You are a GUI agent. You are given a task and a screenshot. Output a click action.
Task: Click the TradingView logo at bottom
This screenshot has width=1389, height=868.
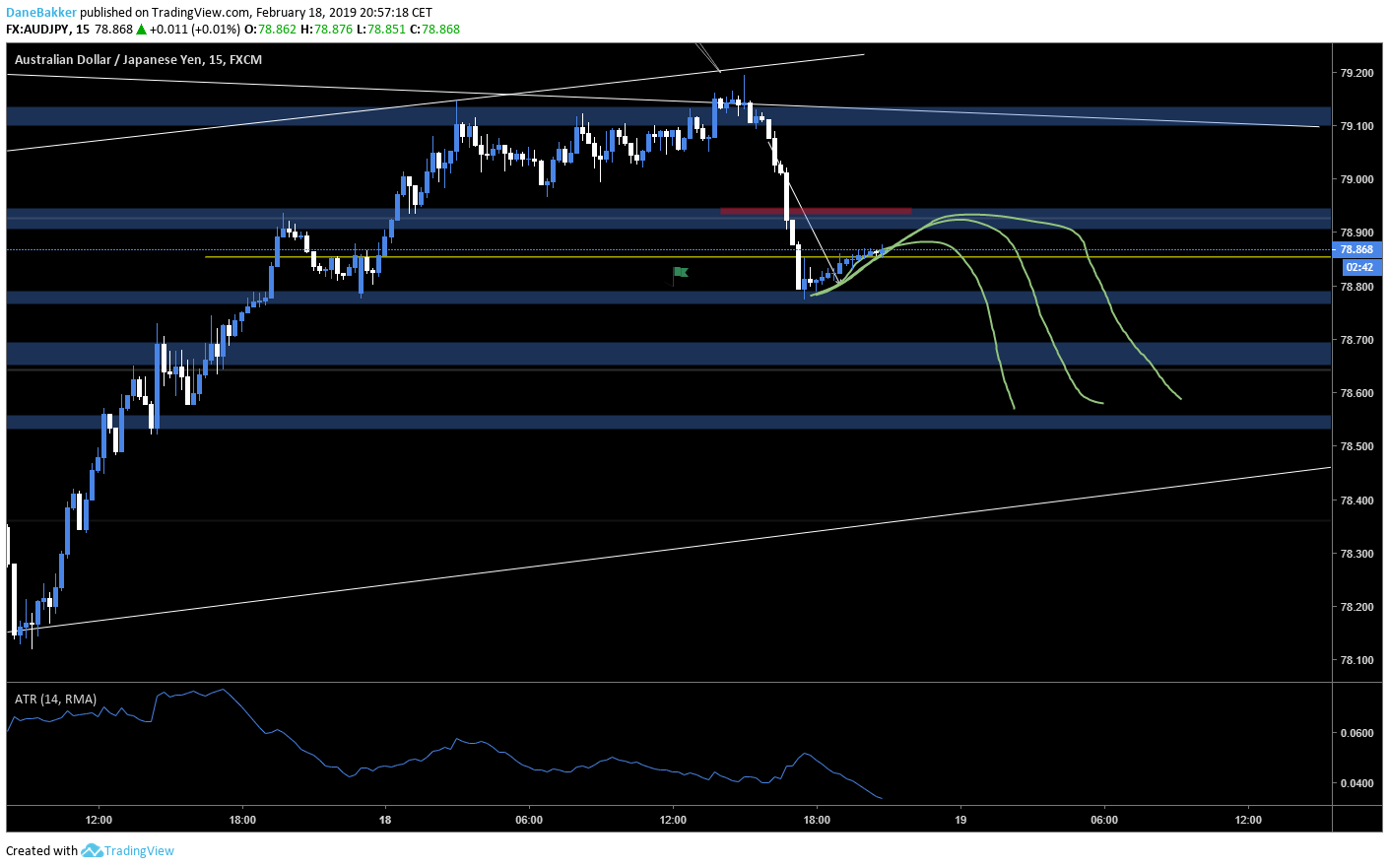pyautogui.click(x=128, y=850)
